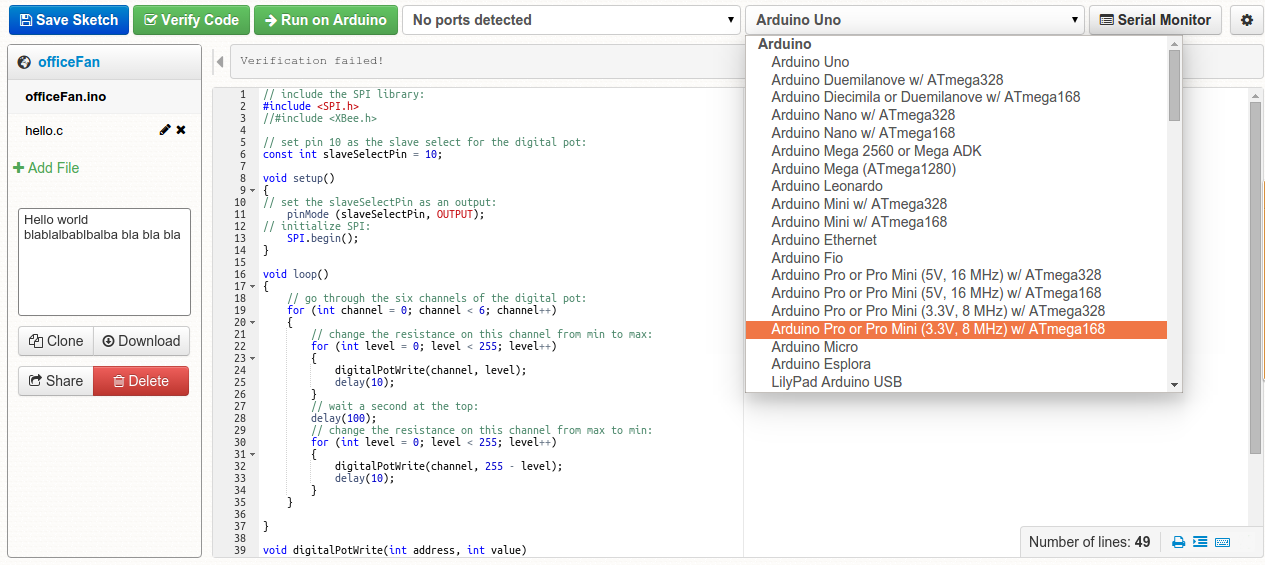Close the Arduino Uno board dropdown

coord(914,20)
